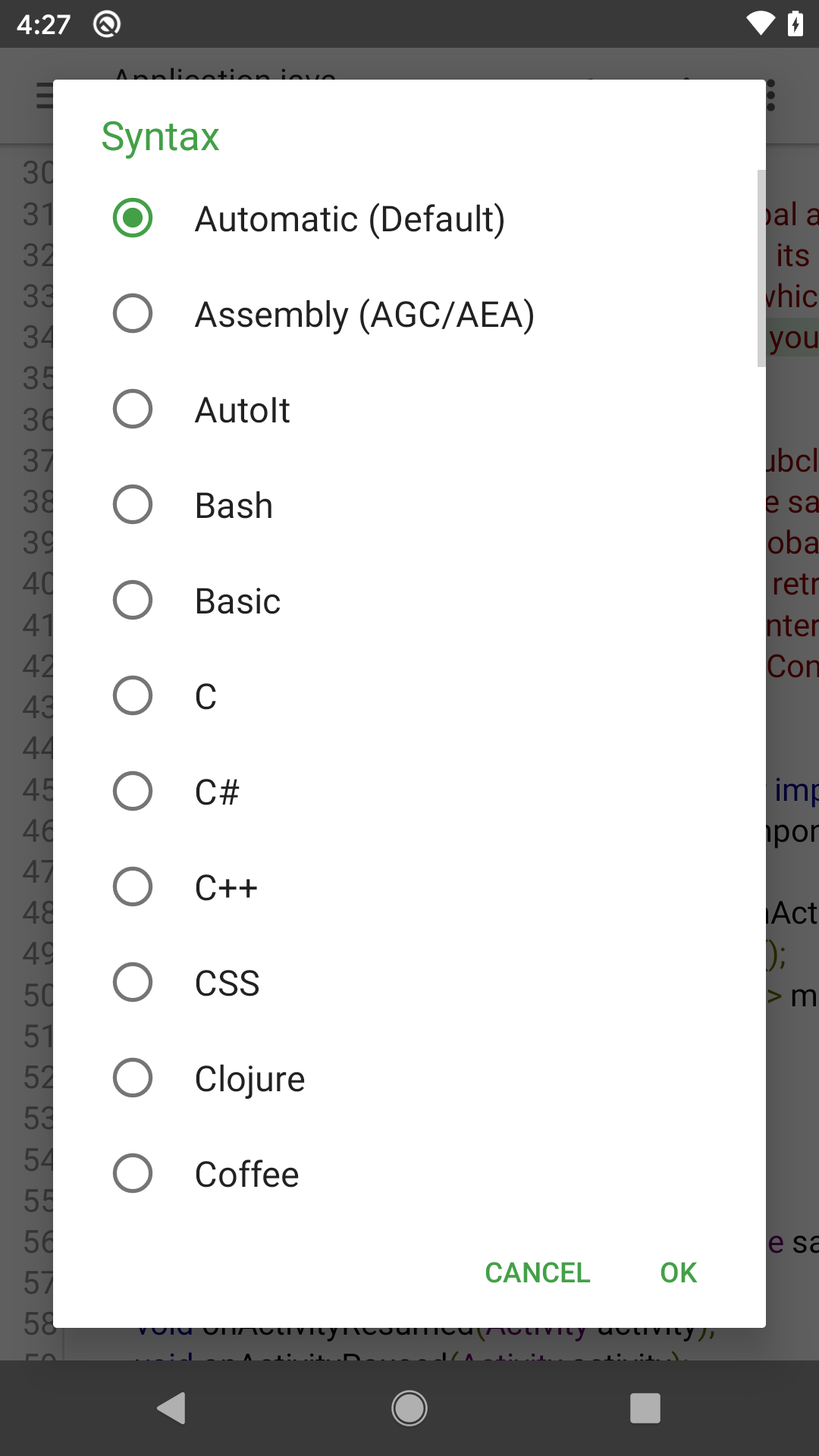Tap the recent apps square icon

coord(645,1408)
